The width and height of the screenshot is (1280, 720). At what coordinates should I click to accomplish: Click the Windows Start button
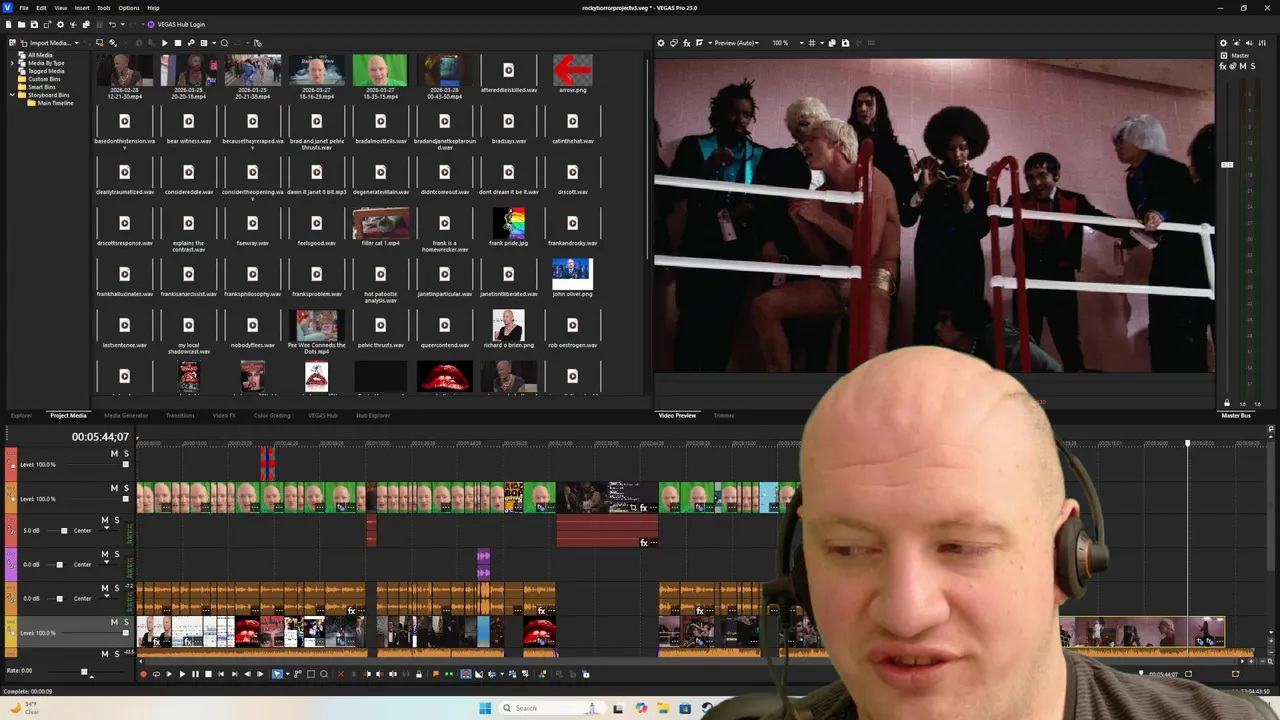[x=485, y=708]
